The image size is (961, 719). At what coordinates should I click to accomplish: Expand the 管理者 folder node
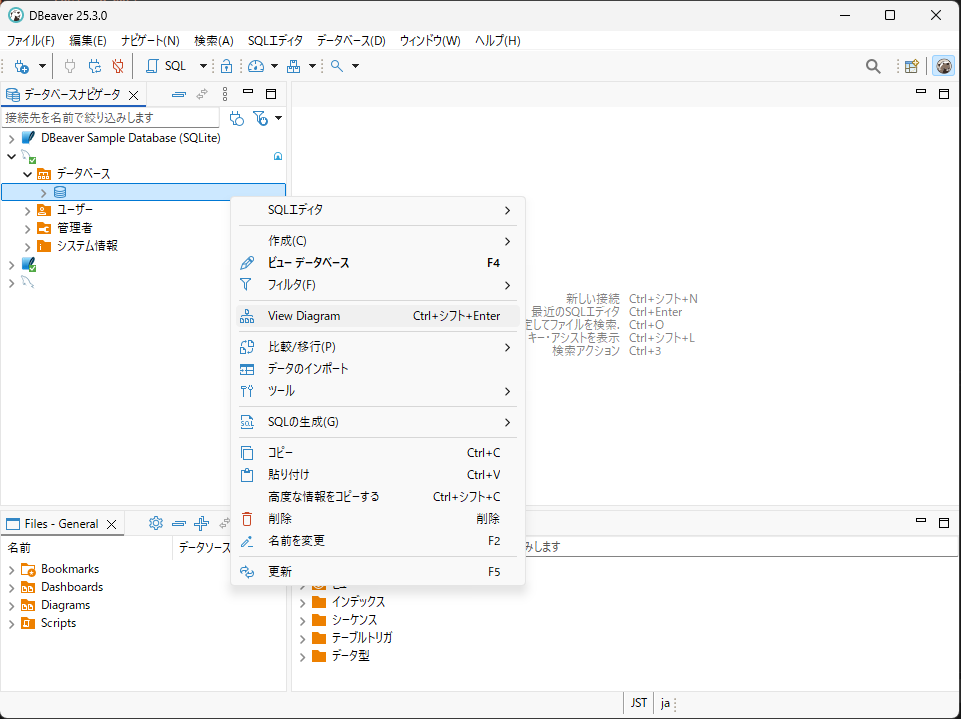28,229
